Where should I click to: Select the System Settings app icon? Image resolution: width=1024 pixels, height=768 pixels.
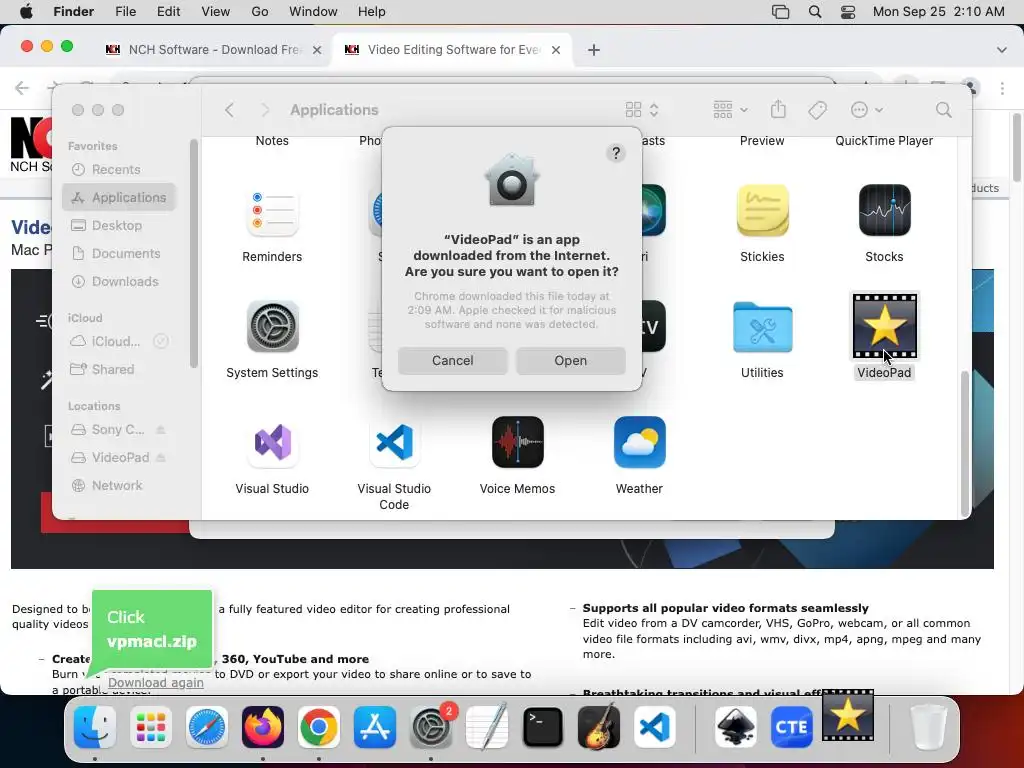(272, 327)
